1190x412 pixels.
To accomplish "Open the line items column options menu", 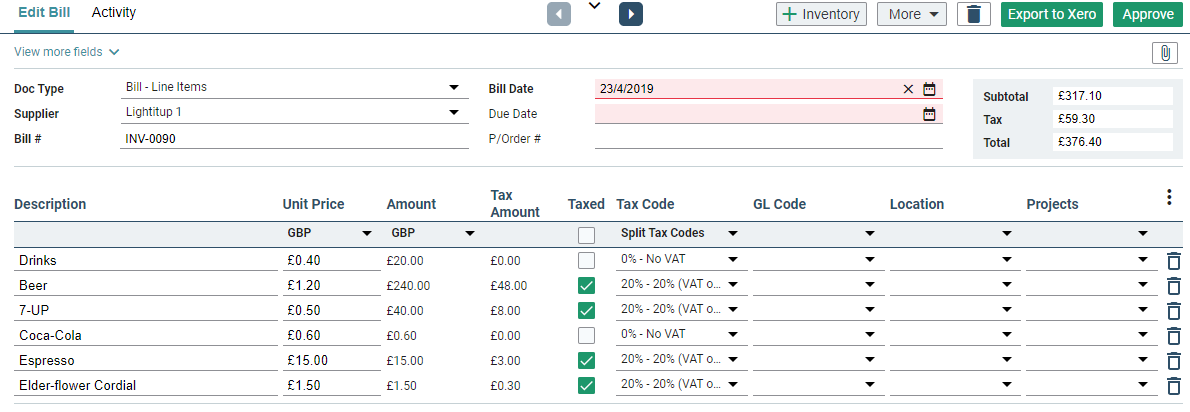I will pyautogui.click(x=1169, y=198).
